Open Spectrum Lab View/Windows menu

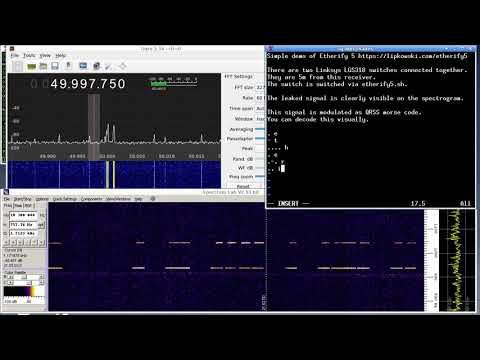click(x=118, y=199)
